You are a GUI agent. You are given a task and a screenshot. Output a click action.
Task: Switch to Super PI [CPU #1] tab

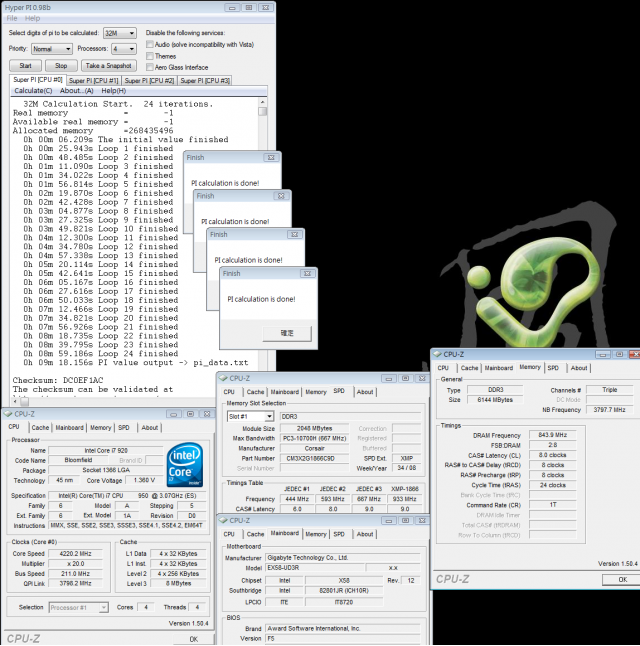[94, 81]
